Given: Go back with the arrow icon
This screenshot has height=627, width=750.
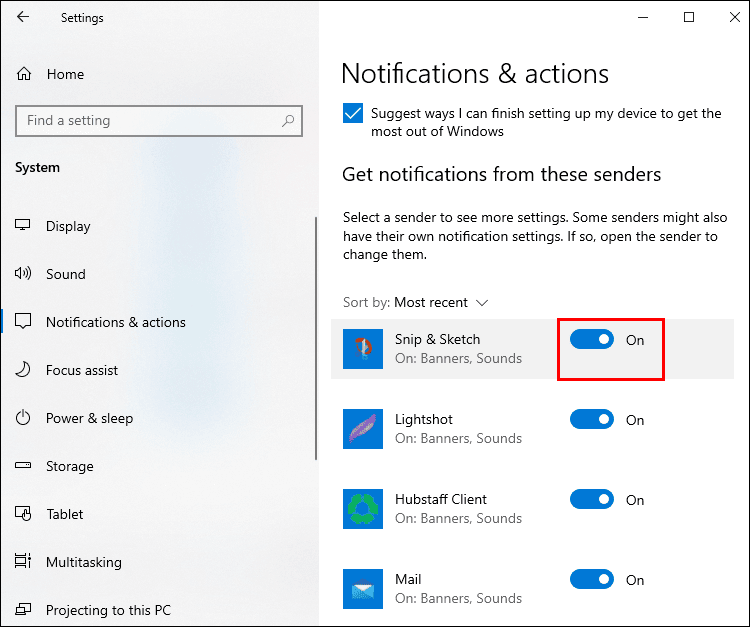Looking at the screenshot, I should coord(22,17).
